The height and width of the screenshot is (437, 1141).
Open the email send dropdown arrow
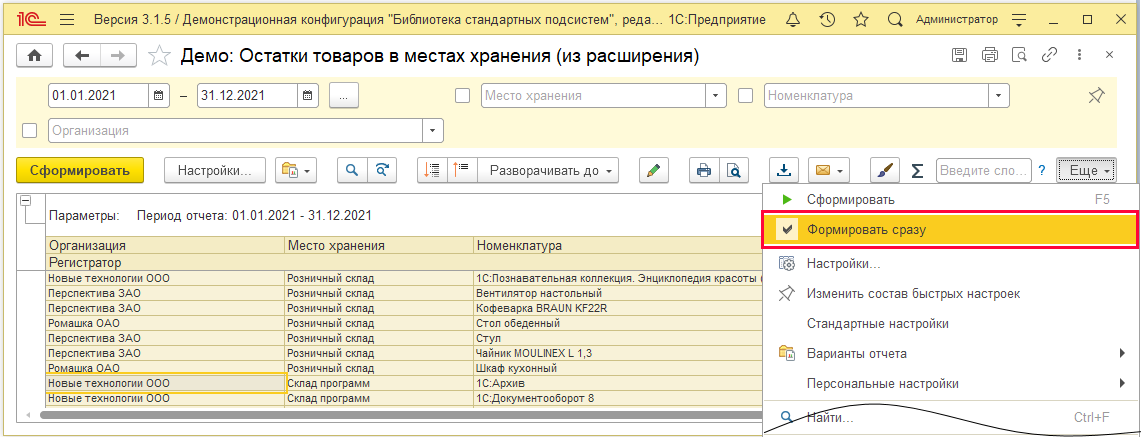840,171
